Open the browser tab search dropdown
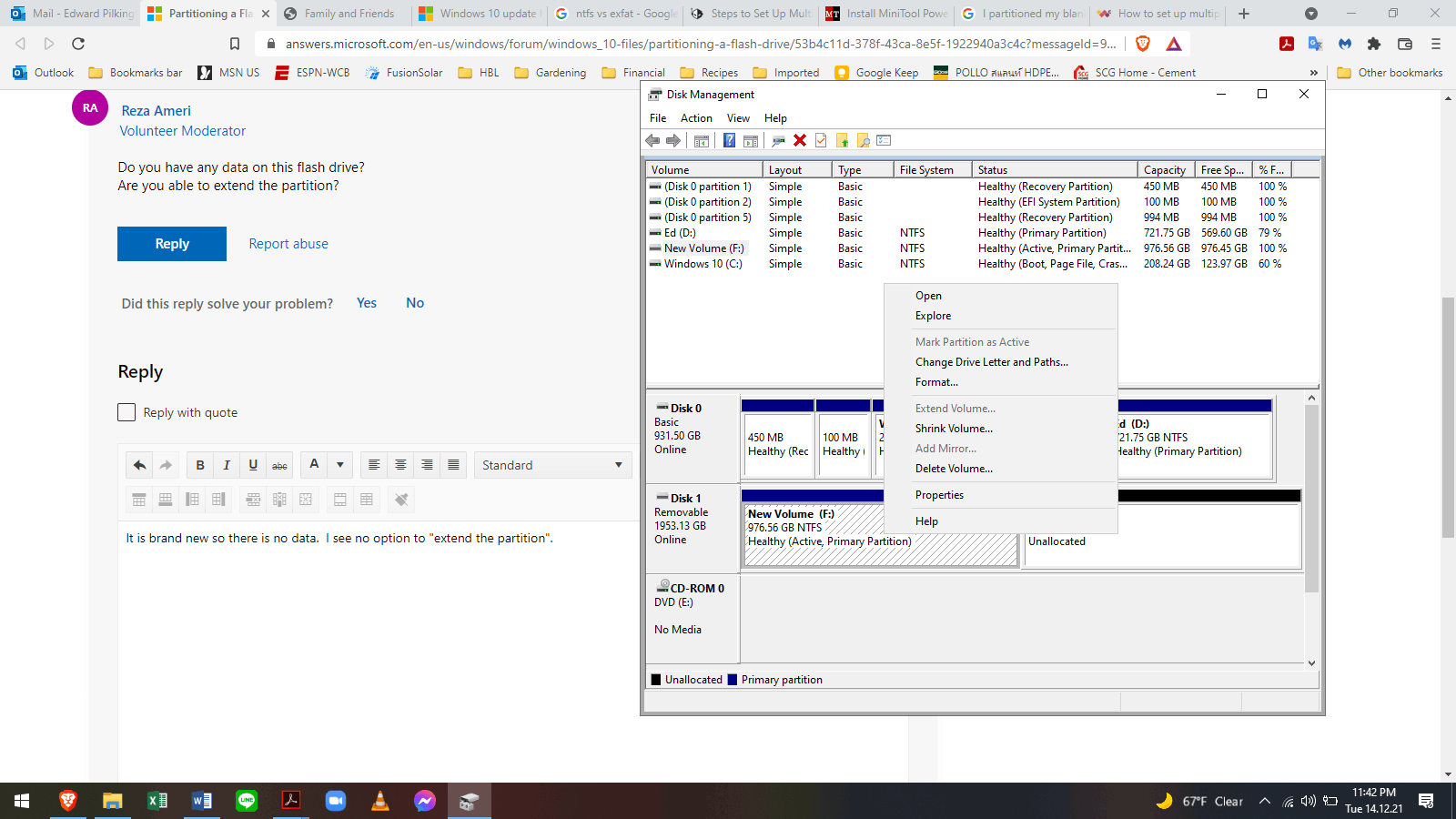The height and width of the screenshot is (819, 1456). pyautogui.click(x=1311, y=14)
